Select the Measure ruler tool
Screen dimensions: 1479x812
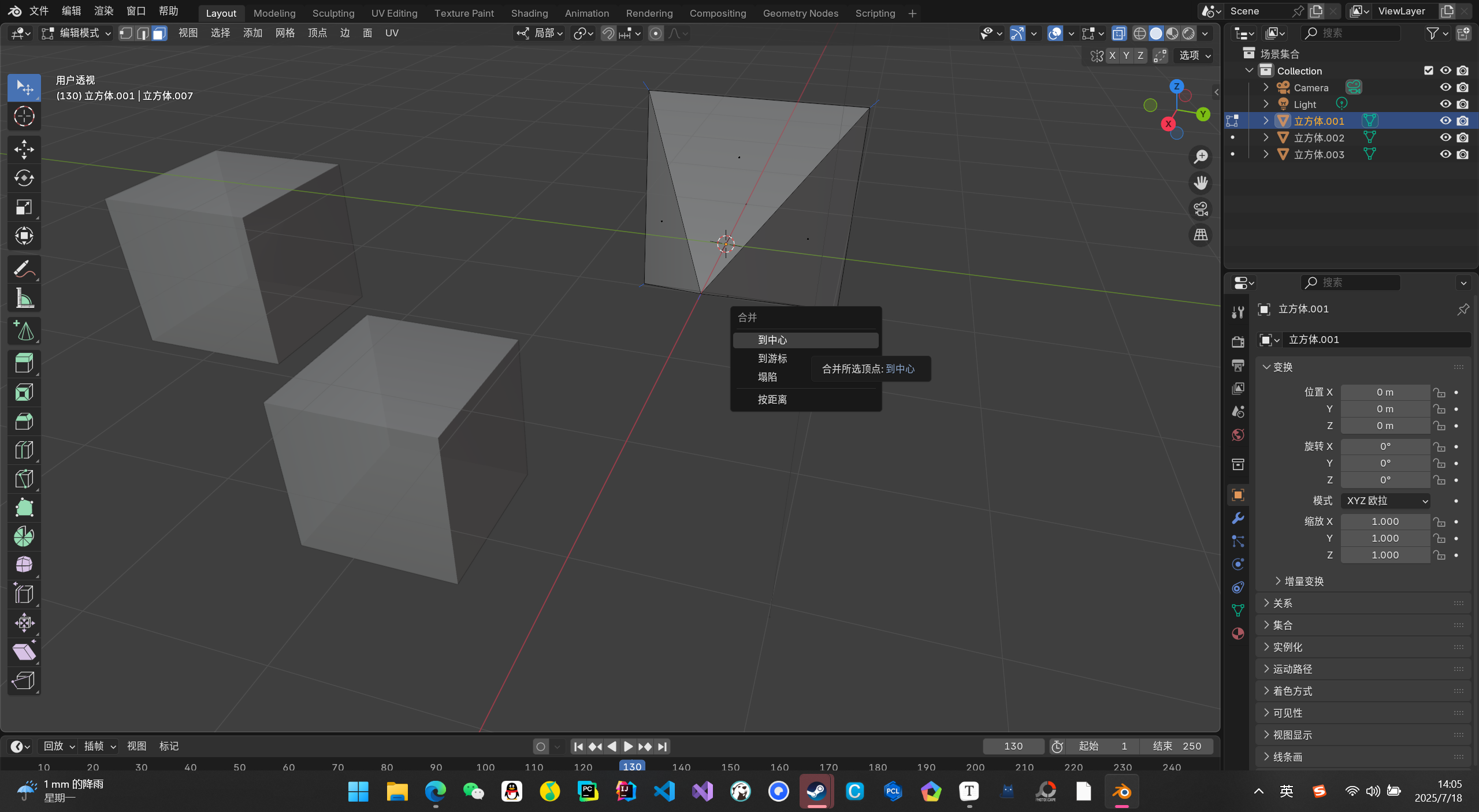coord(24,299)
